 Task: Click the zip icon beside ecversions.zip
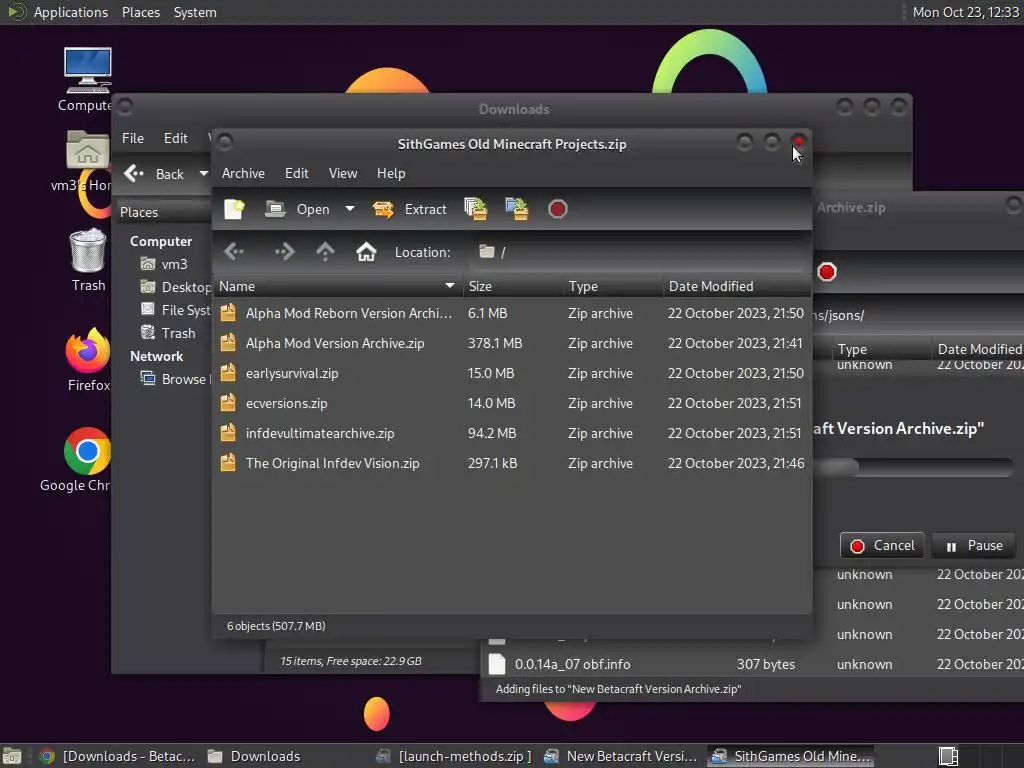pos(228,403)
